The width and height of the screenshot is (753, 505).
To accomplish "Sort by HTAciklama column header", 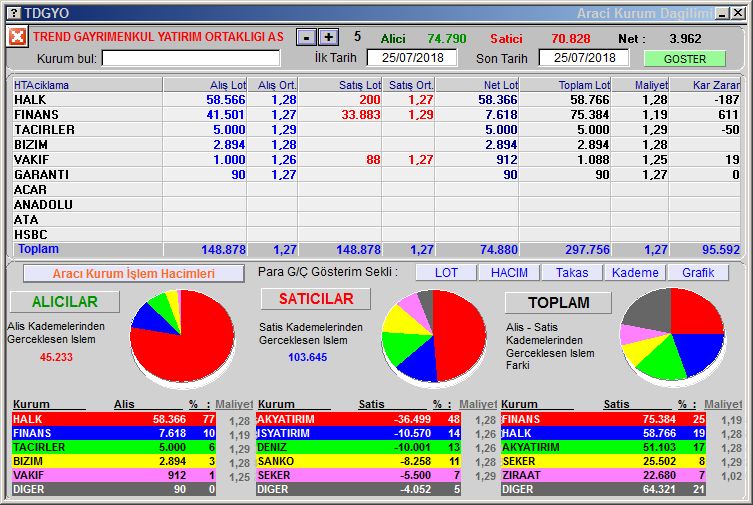I will [x=87, y=85].
